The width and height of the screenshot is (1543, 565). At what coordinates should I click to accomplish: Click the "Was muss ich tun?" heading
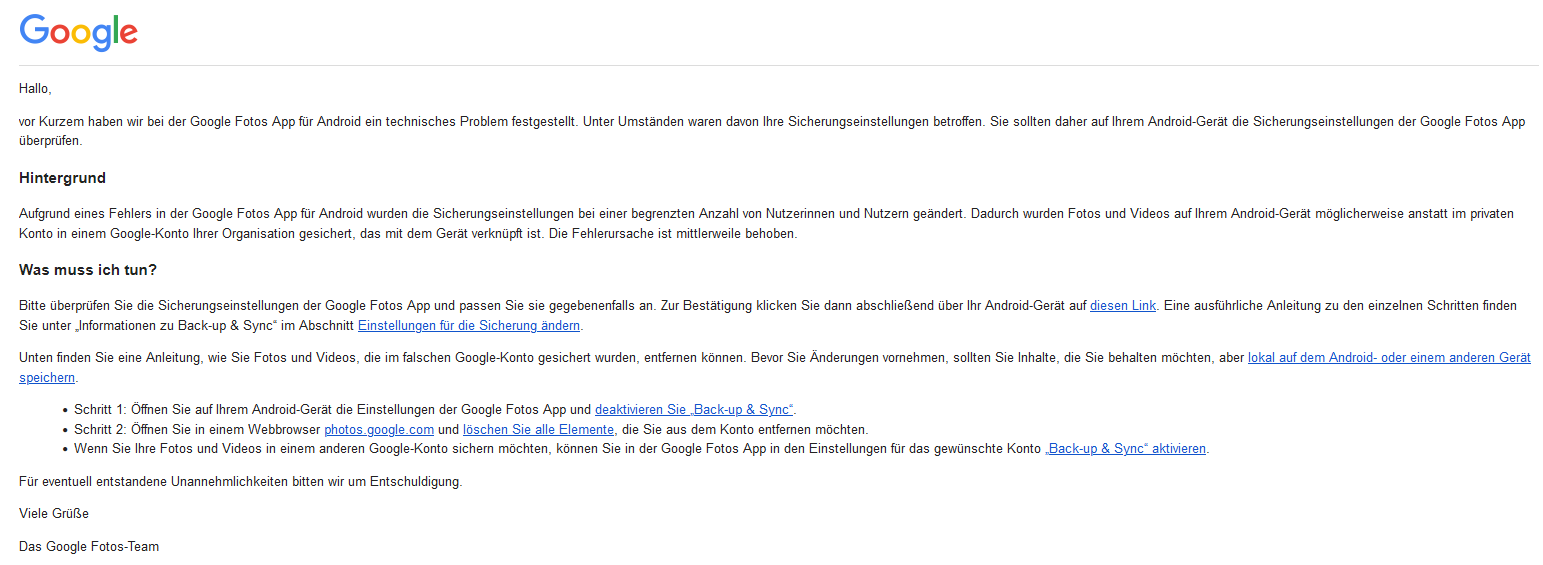[88, 270]
